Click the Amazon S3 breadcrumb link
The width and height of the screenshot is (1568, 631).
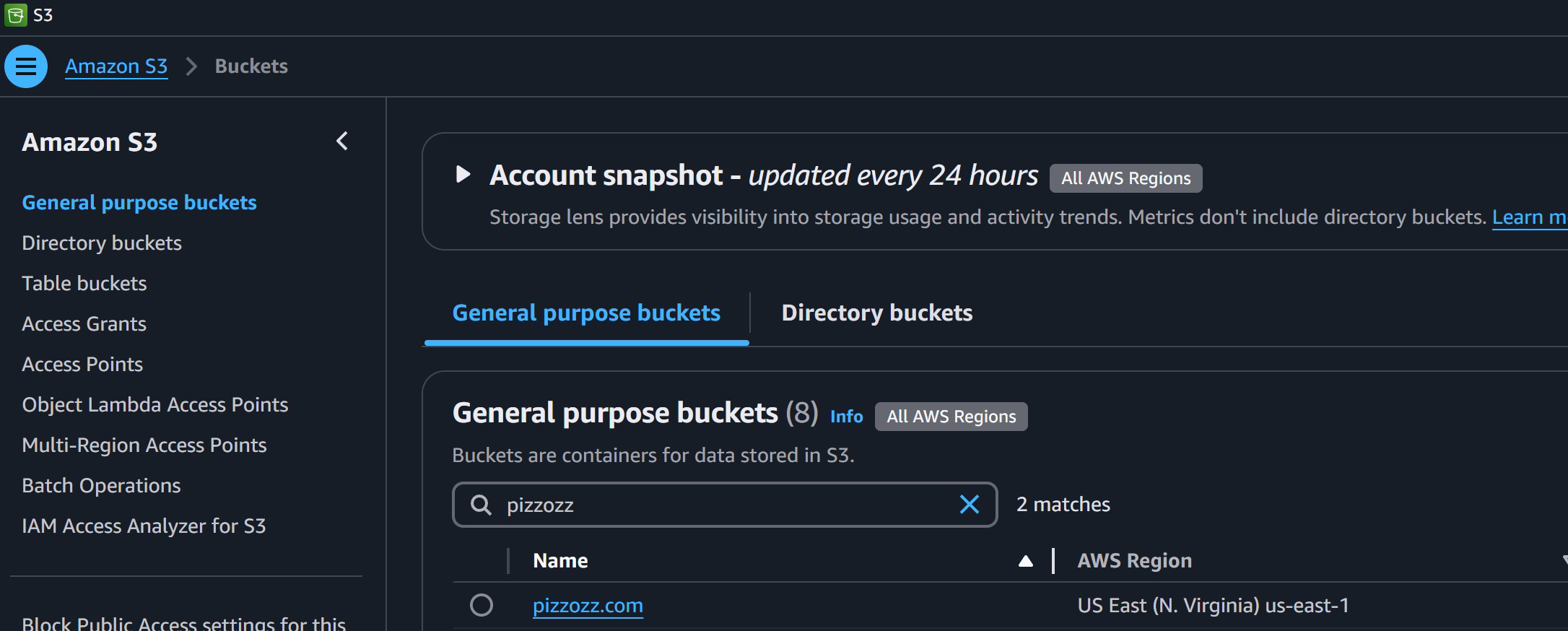[116, 66]
